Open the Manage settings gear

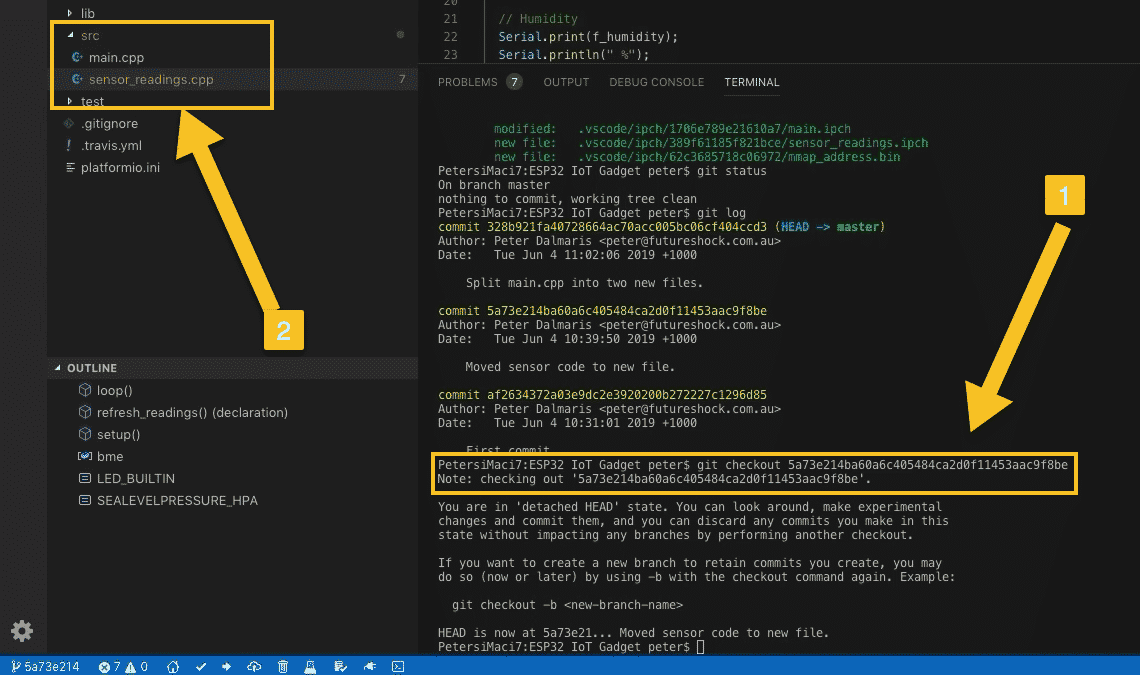pyautogui.click(x=22, y=631)
